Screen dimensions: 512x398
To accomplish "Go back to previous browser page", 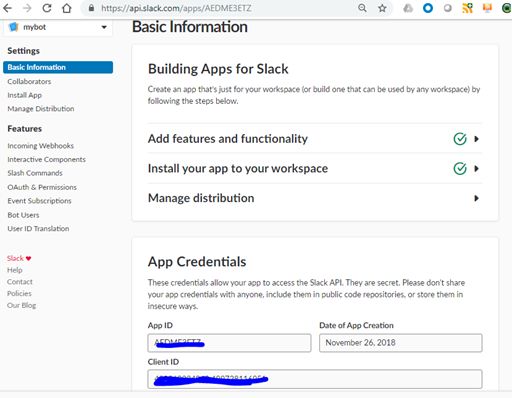I will click(x=7, y=8).
